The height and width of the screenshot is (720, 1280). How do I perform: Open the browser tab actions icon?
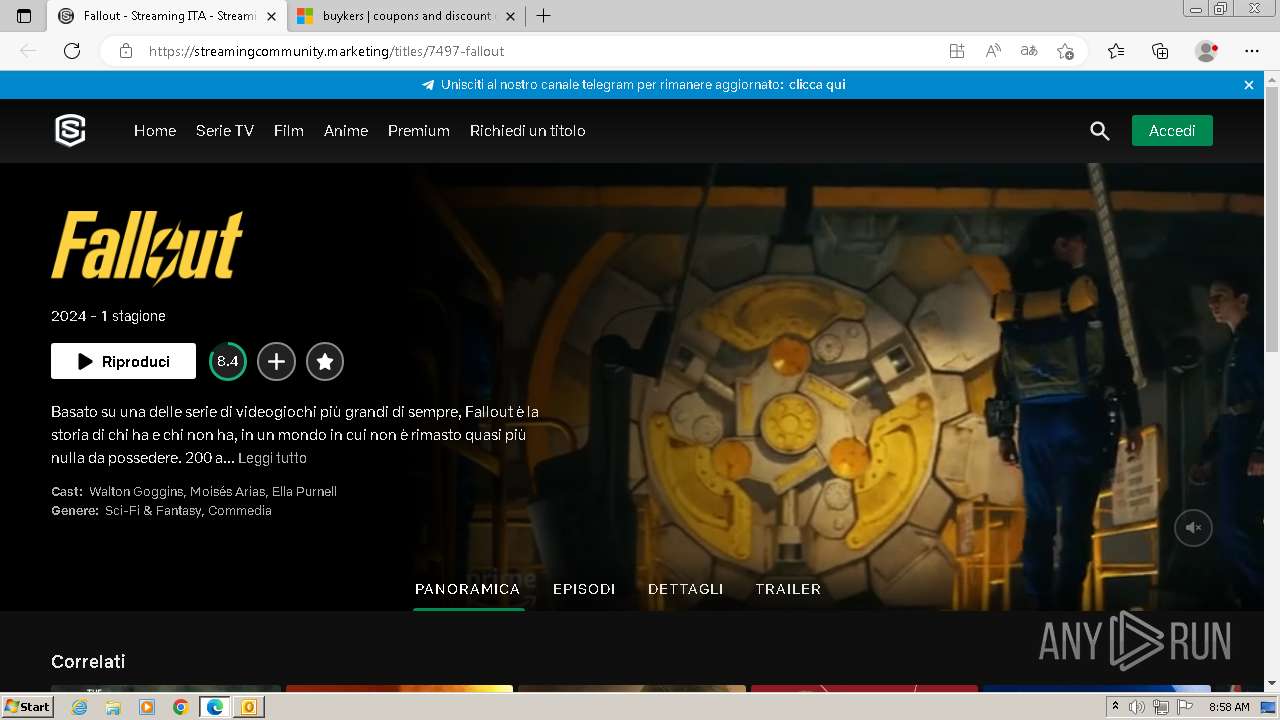point(24,16)
